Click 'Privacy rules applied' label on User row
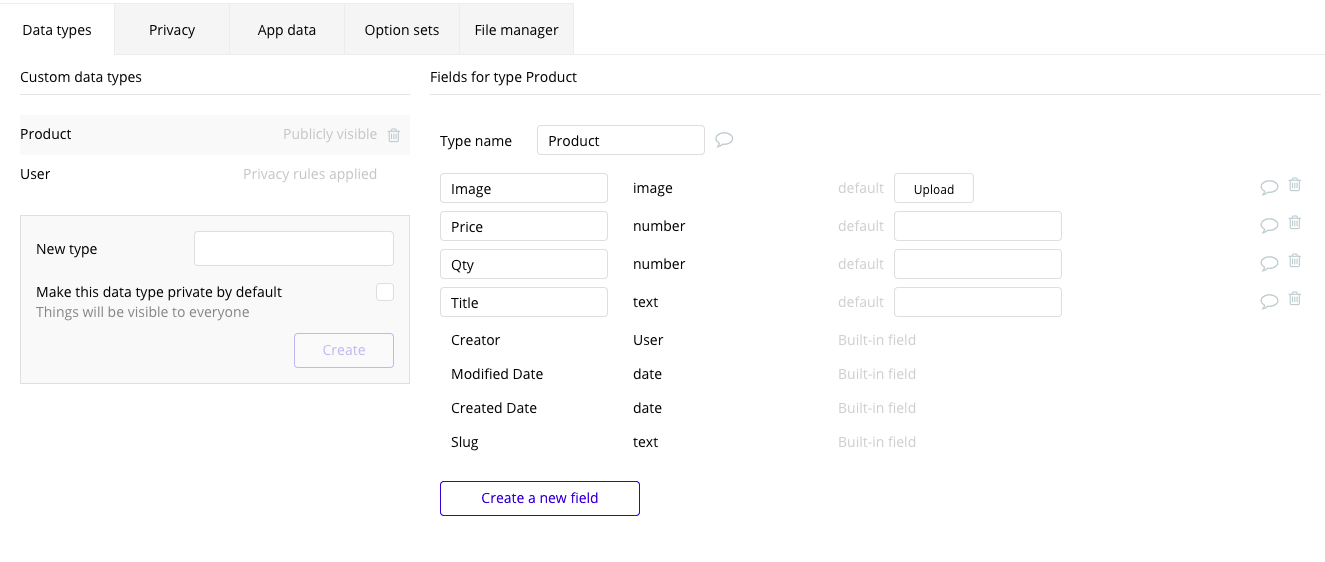Viewport: 1325px width, 562px height. point(310,174)
